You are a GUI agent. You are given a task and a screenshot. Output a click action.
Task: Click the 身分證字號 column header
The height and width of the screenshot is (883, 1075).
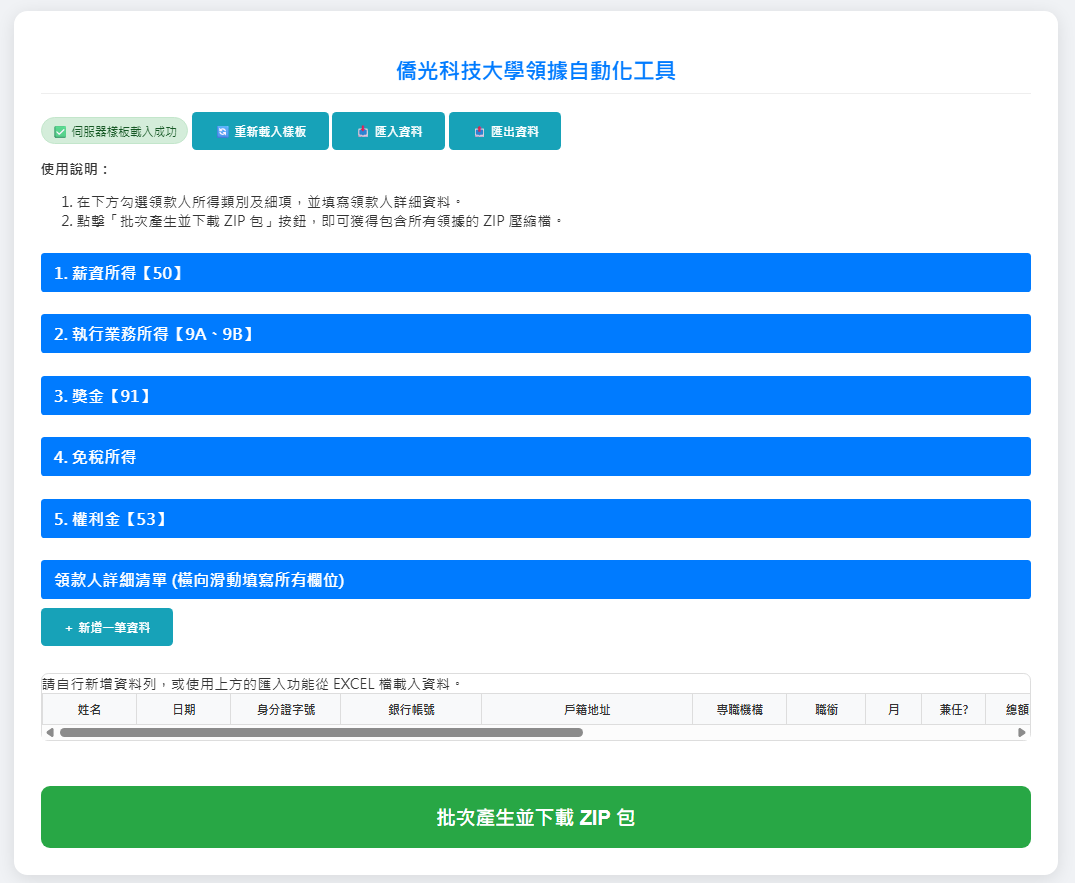[285, 710]
